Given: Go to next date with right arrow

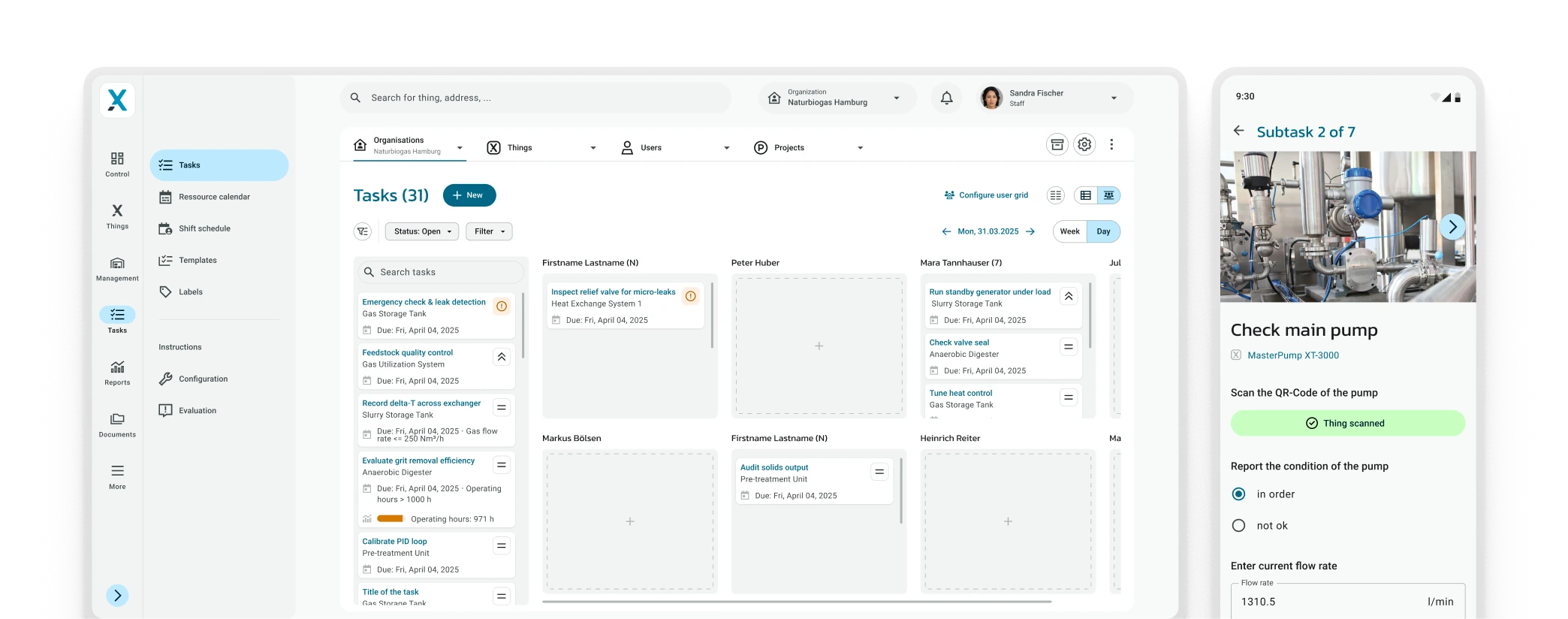Looking at the screenshot, I should 1030,231.
